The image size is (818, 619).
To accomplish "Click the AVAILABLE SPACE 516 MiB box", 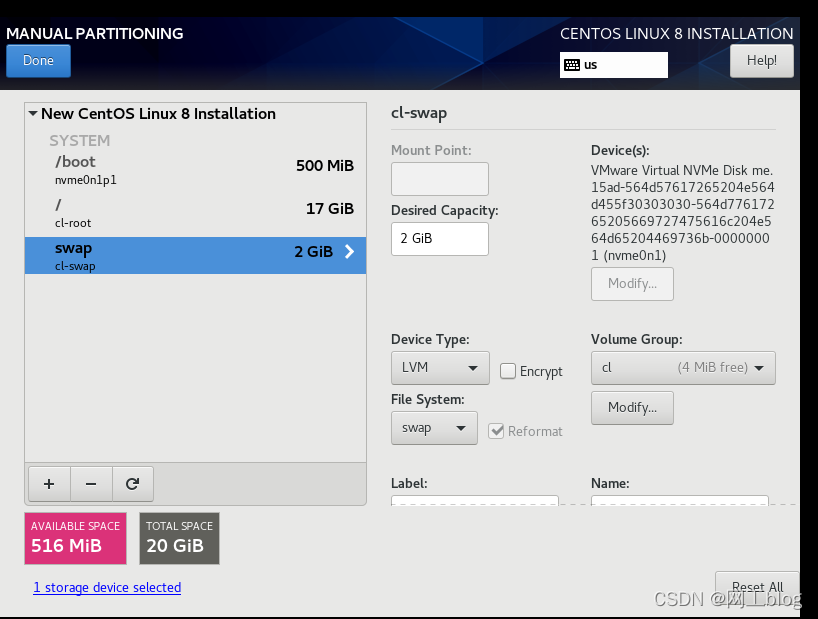I will click(x=76, y=538).
